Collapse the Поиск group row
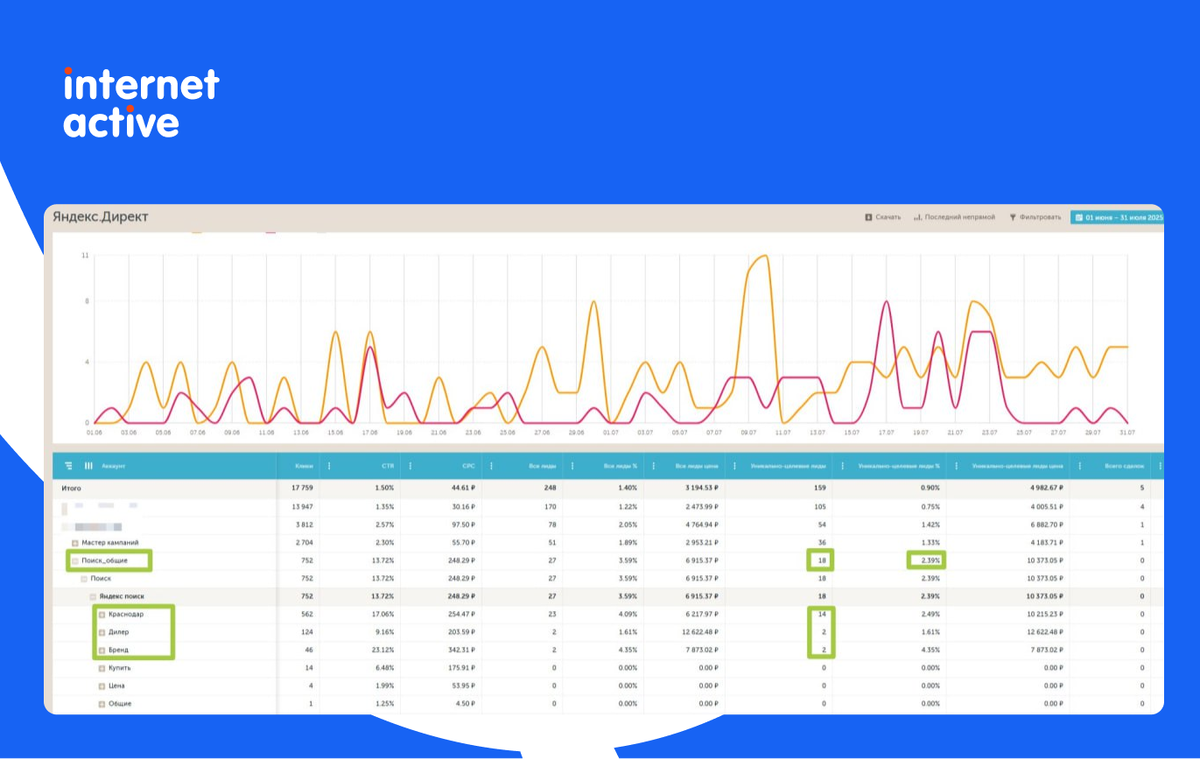Image resolution: width=1200 pixels, height=759 pixels. (84, 579)
